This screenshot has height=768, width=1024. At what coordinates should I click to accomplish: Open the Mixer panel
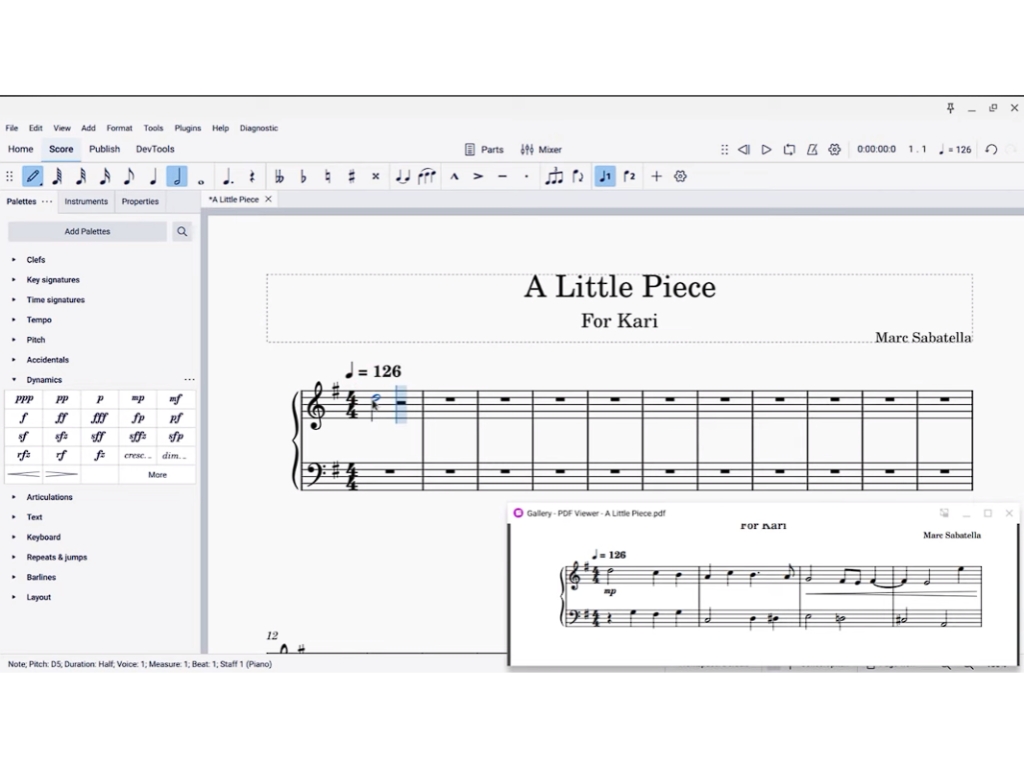541,150
